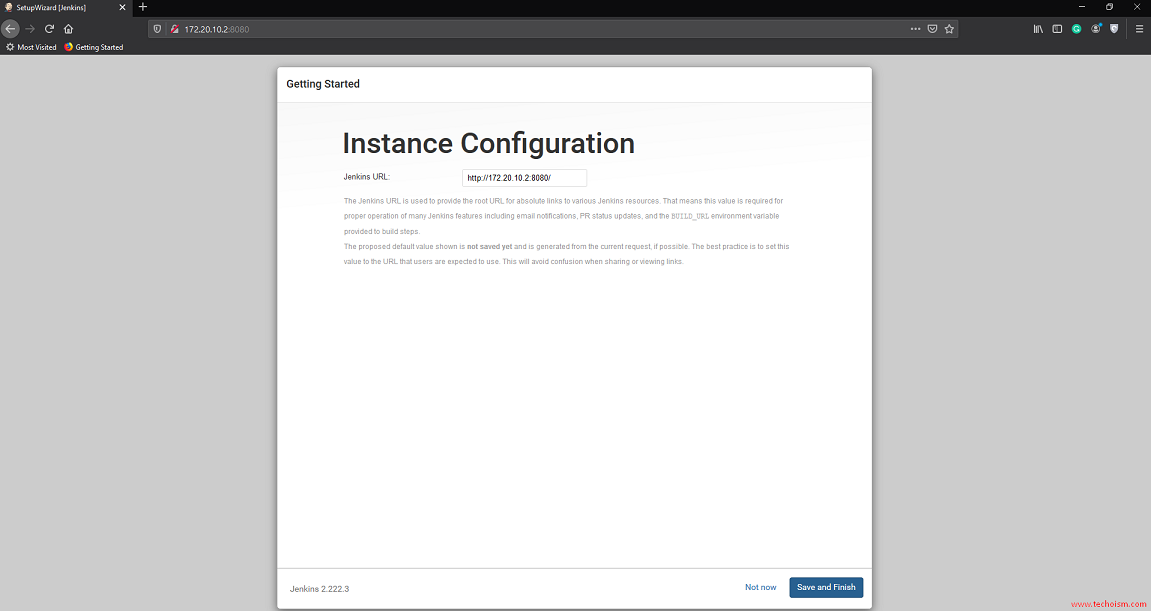Restore down the Firefox window

1109,7
